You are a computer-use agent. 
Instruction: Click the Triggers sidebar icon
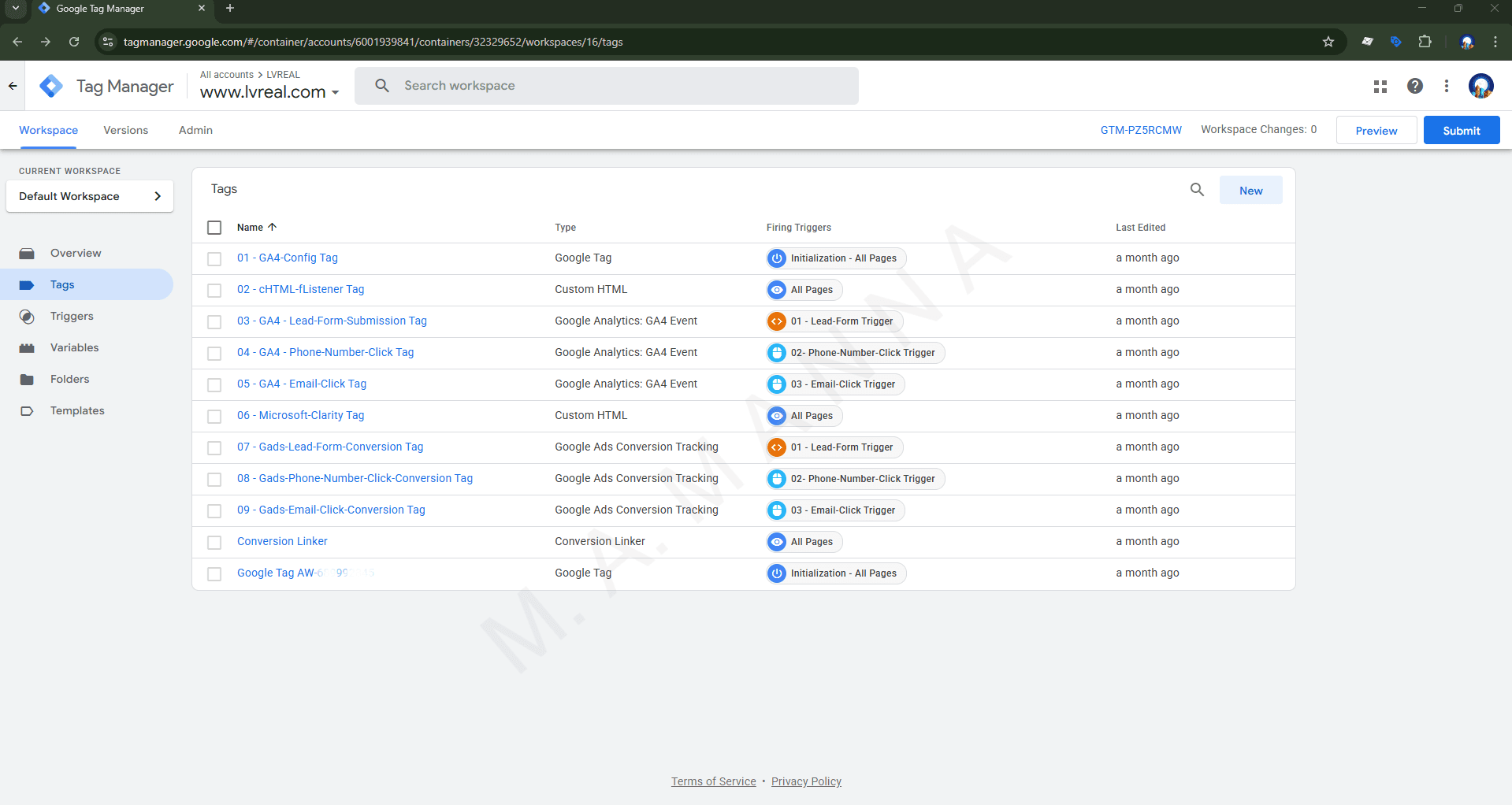[x=27, y=317]
